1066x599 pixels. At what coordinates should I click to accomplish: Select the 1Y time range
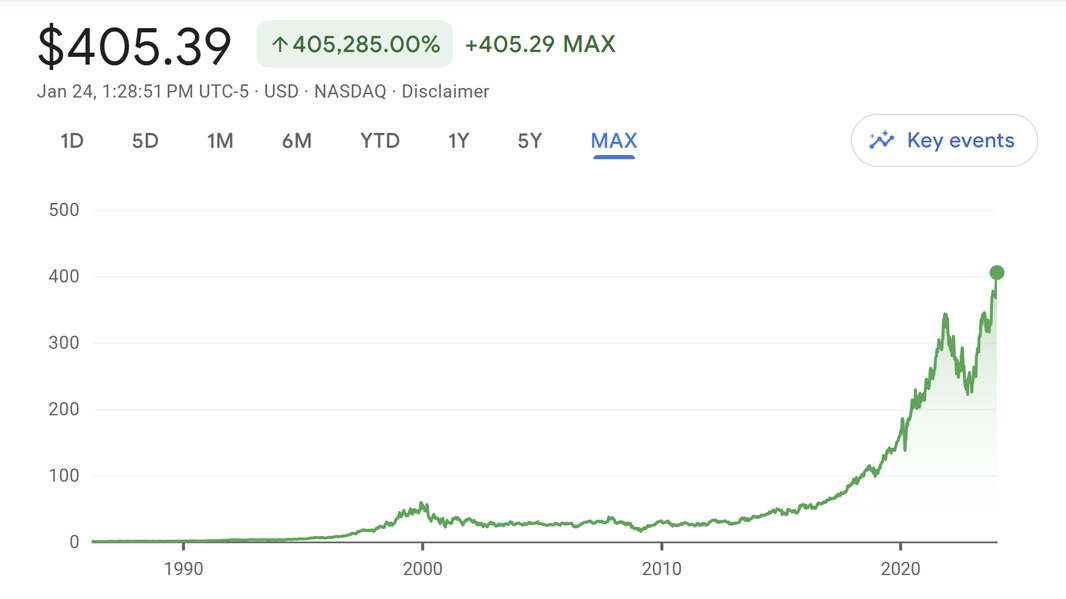tap(458, 141)
